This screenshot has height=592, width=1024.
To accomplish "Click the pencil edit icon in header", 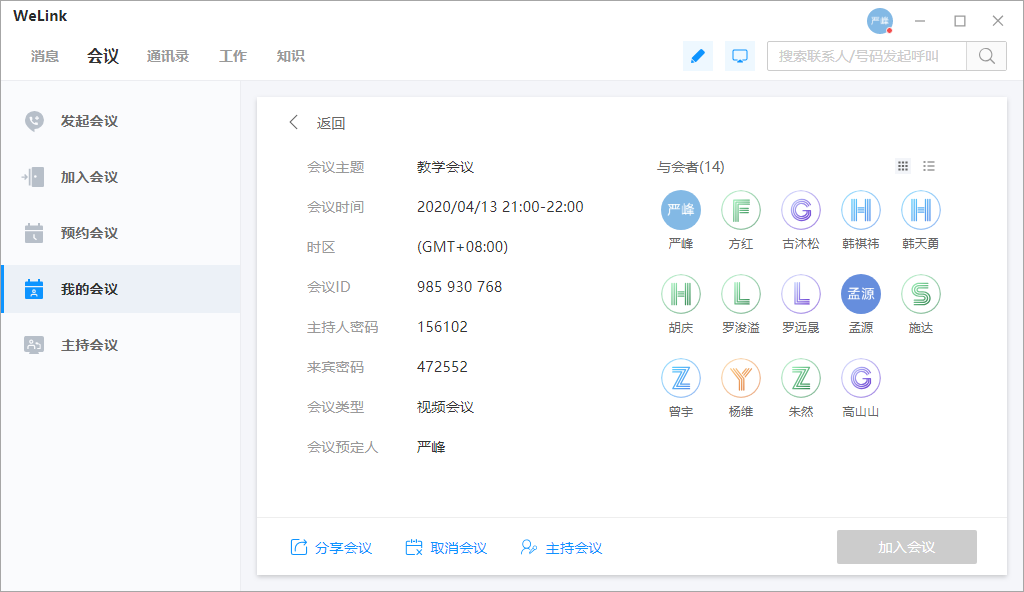I will coord(697,56).
